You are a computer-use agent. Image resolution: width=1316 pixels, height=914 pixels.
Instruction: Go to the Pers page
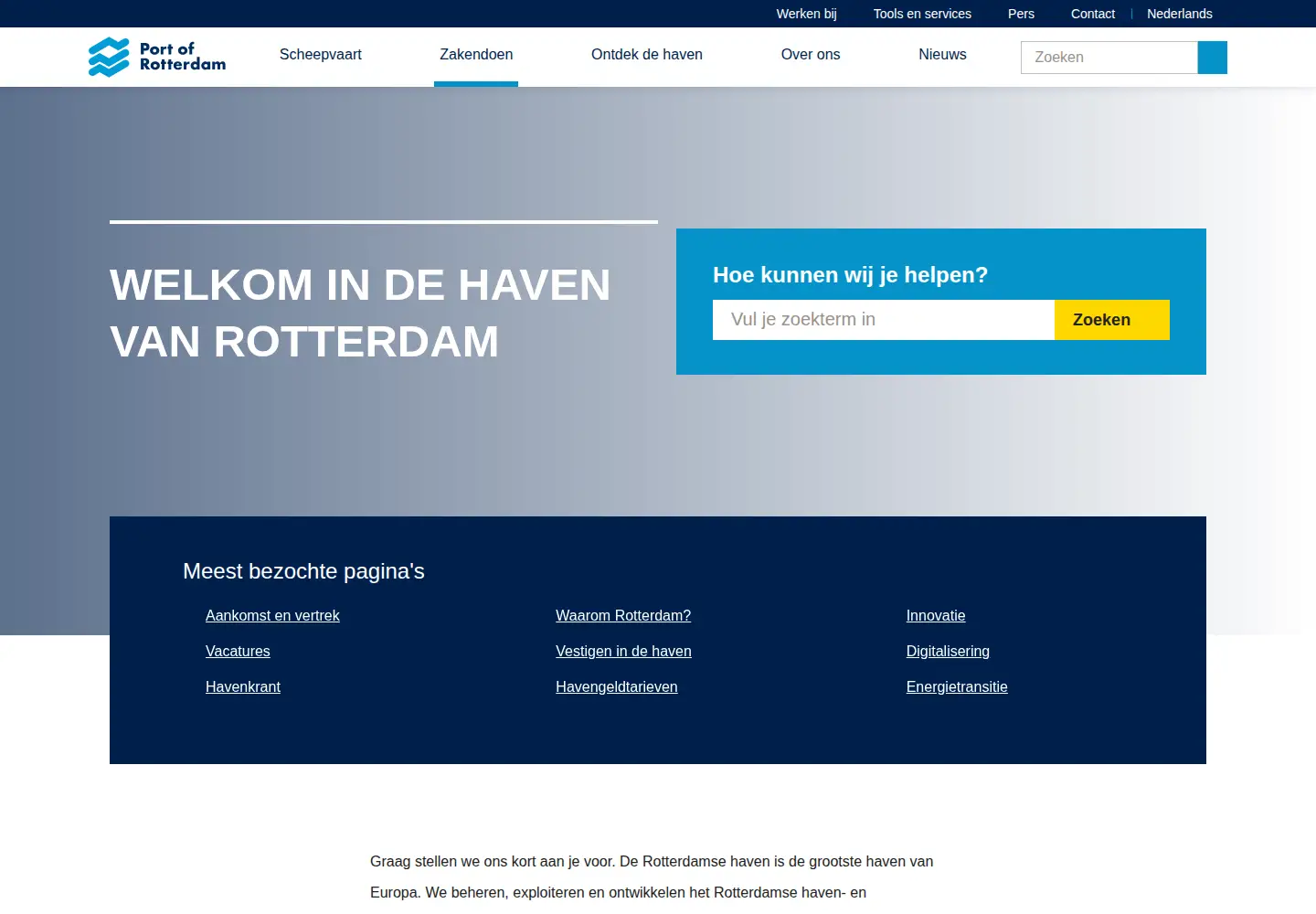[1021, 14]
